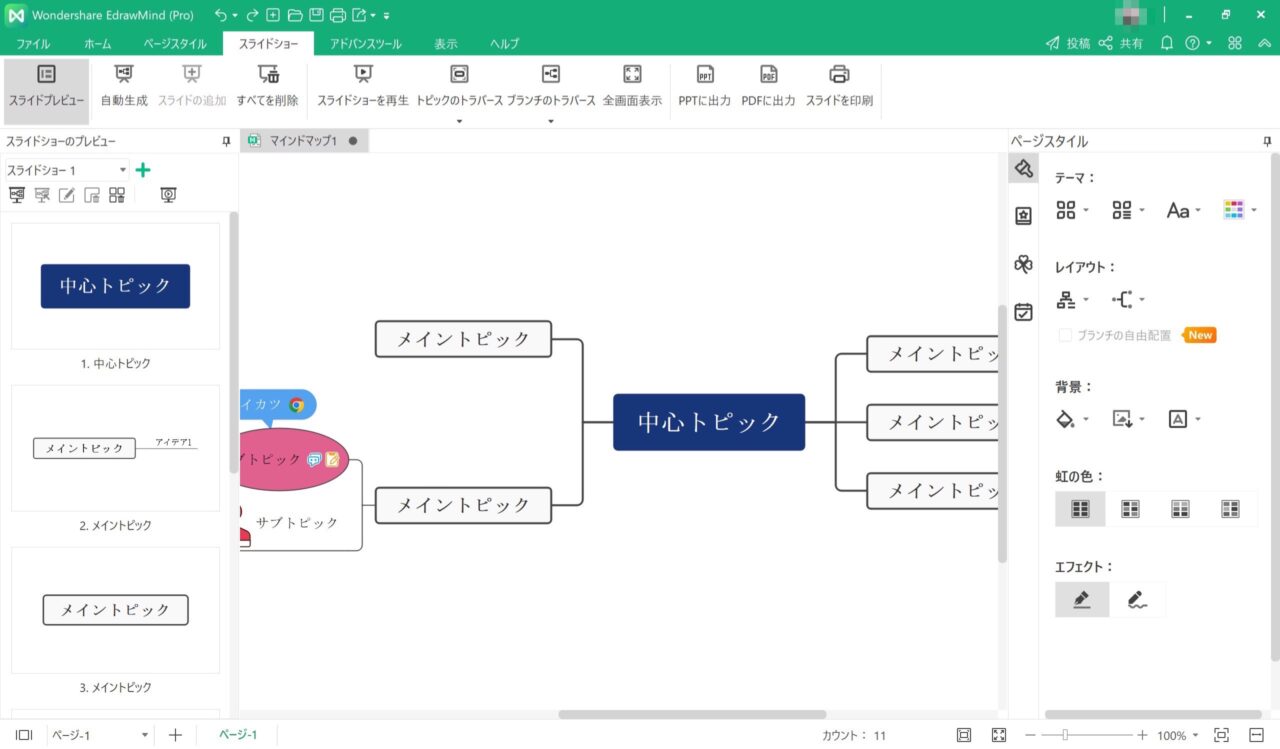Open the ファイル menu
This screenshot has width=1280, height=749.
[x=33, y=44]
